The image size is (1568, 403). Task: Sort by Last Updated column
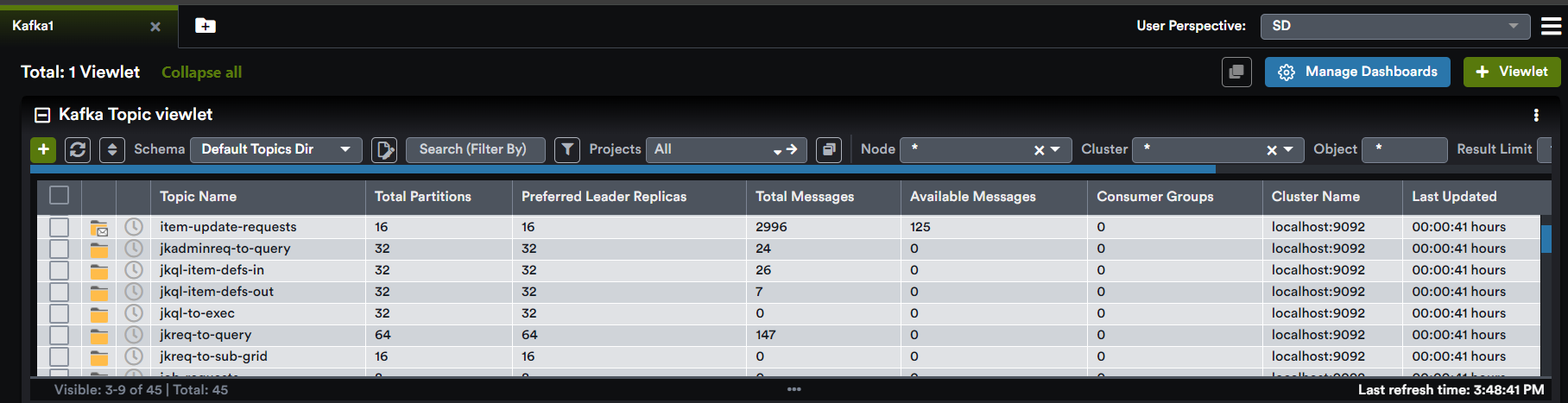point(1454,197)
